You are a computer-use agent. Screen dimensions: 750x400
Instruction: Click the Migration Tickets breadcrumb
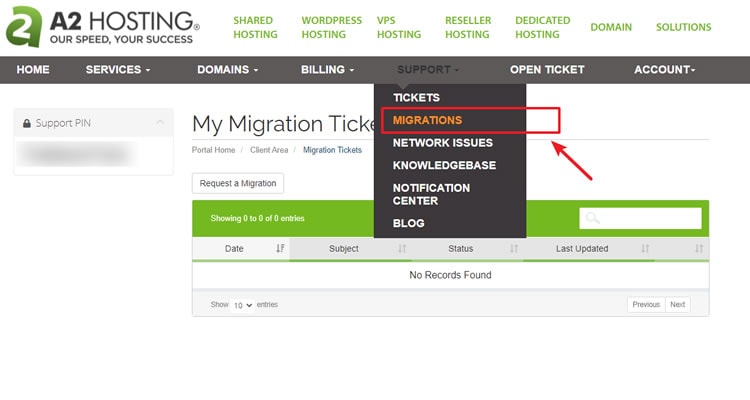[332, 150]
